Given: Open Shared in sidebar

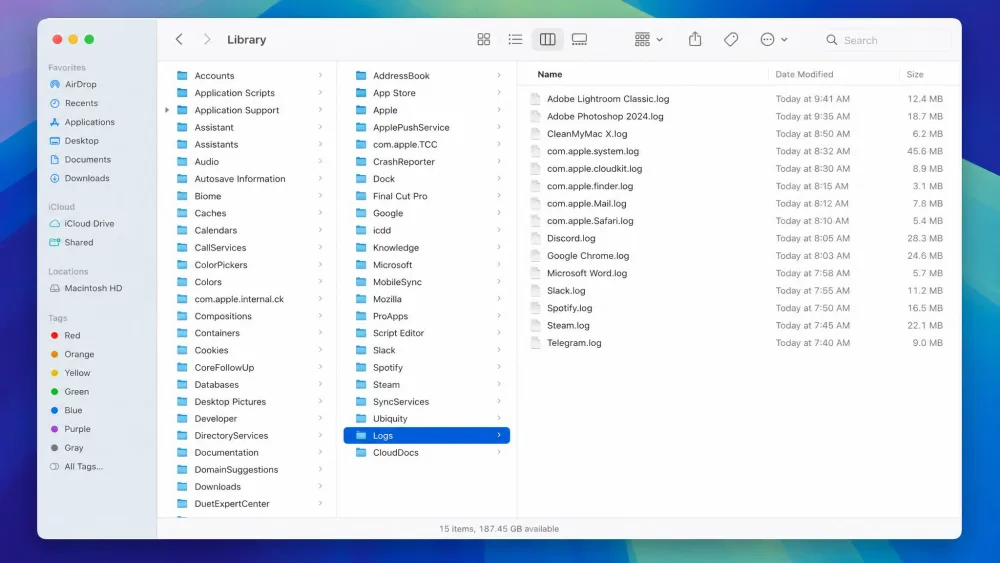Looking at the screenshot, I should [x=78, y=242].
